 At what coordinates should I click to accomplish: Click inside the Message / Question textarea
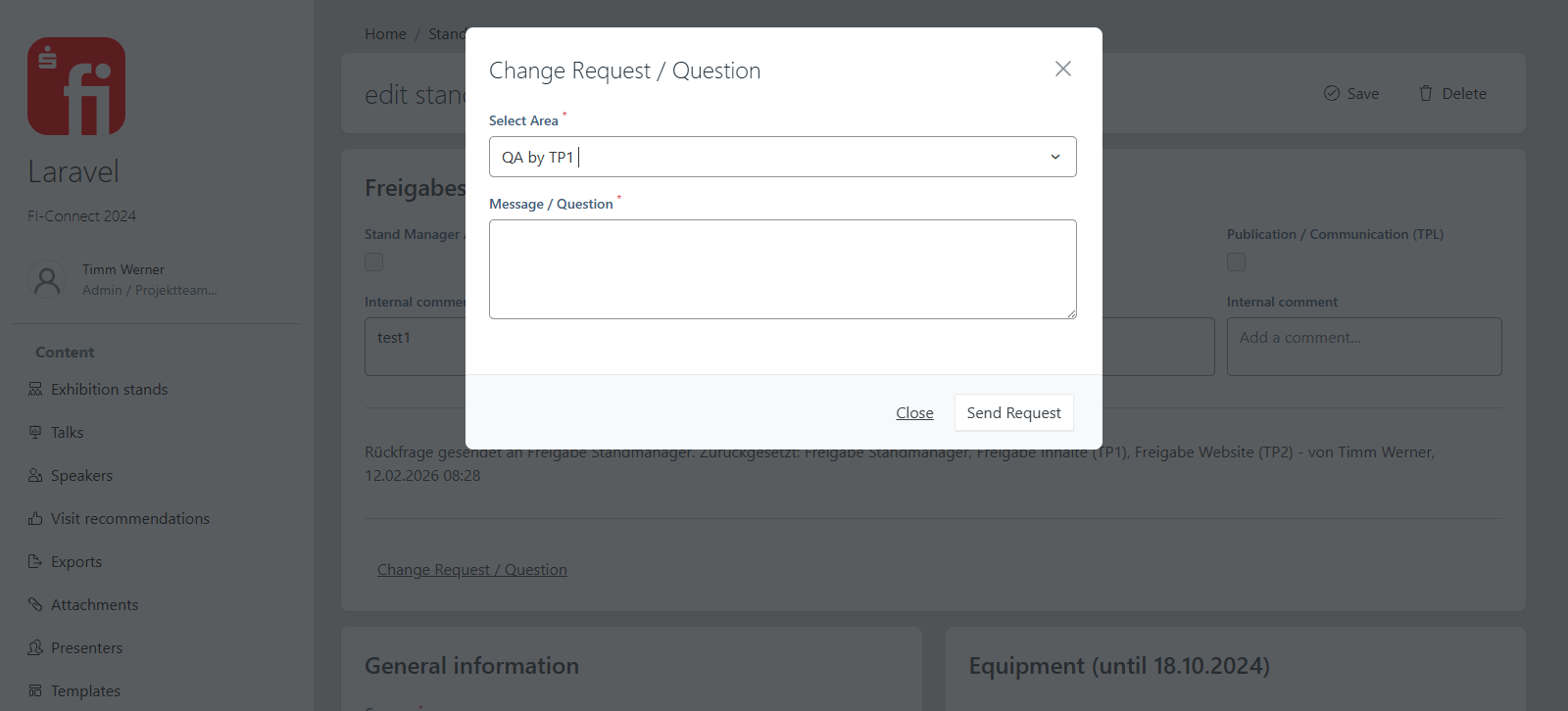781,269
